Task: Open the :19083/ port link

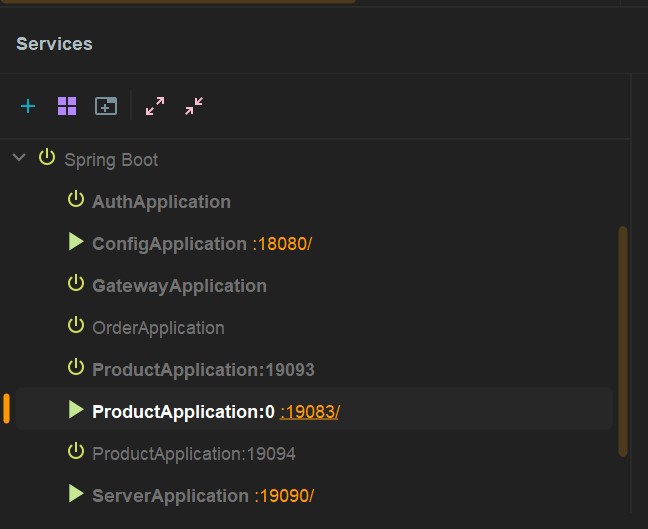Action: 310,412
